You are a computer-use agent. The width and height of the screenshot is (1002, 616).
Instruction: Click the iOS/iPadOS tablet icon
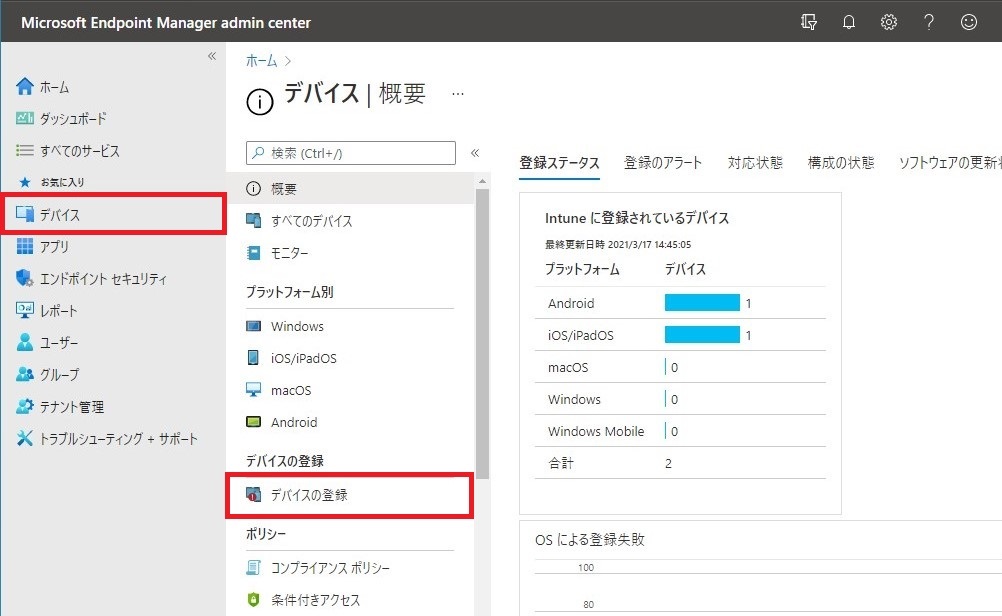[253, 358]
